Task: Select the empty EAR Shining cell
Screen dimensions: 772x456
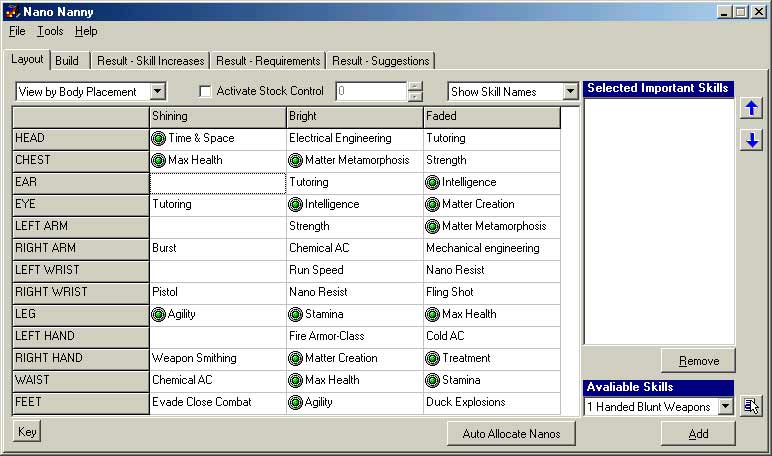Action: pos(218,183)
